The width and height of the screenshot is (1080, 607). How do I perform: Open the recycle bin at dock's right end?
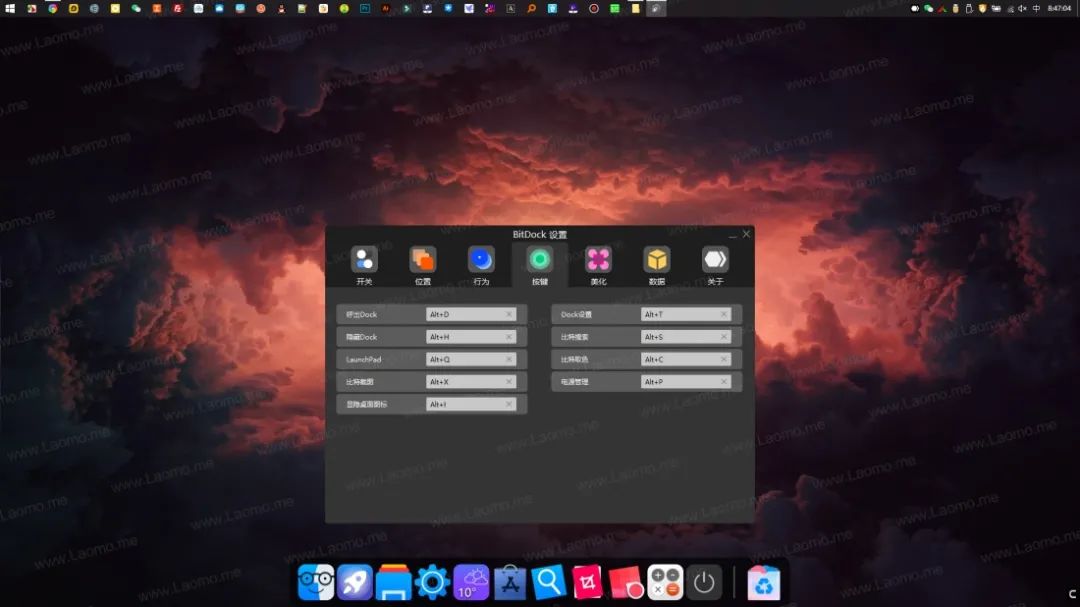[765, 580]
